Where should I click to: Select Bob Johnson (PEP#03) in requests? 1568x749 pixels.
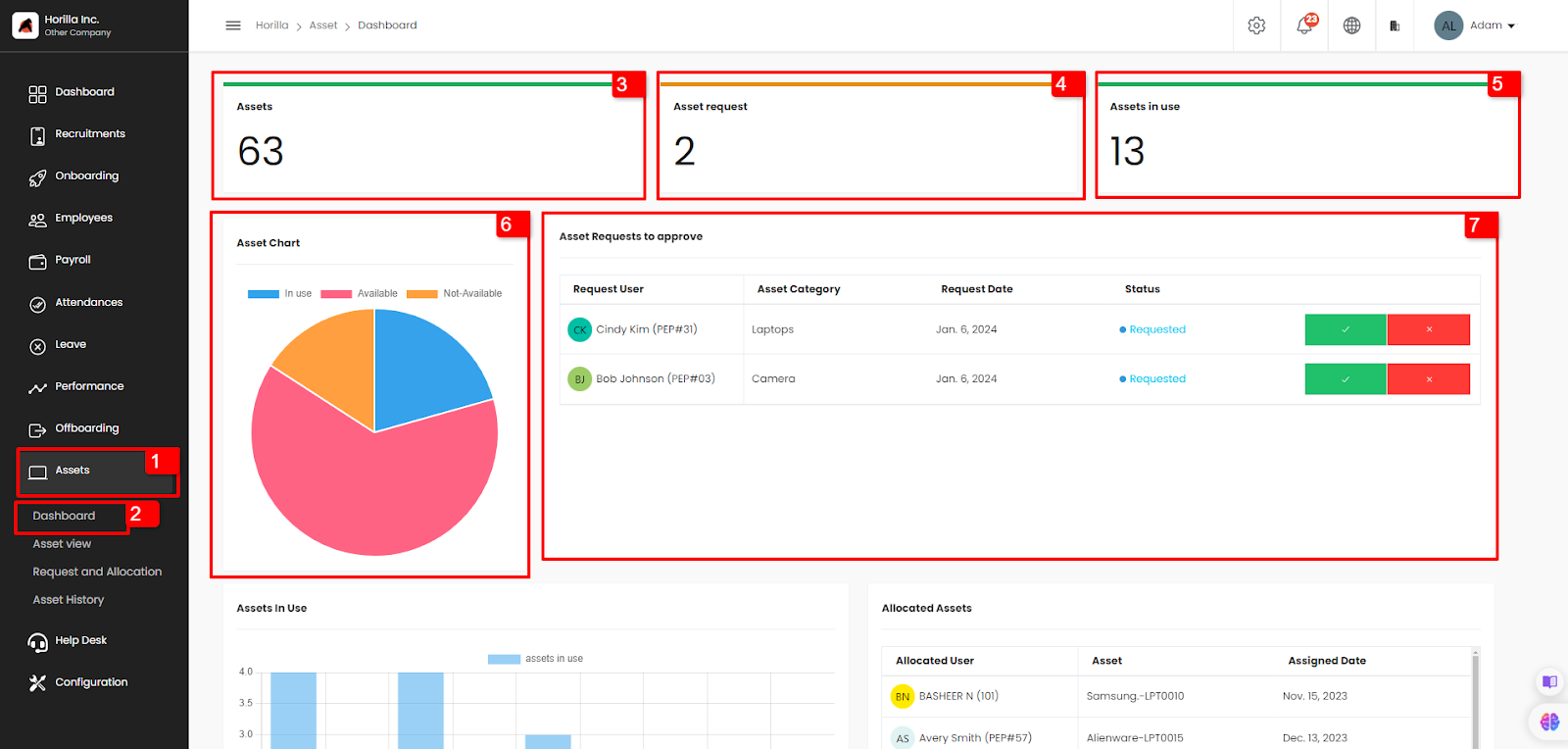pyautogui.click(x=656, y=379)
